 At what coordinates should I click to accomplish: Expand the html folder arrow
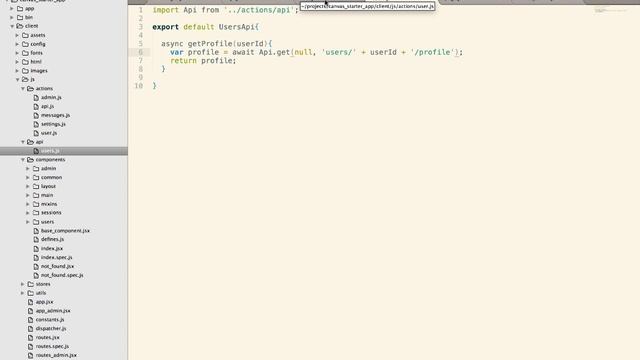point(17,62)
